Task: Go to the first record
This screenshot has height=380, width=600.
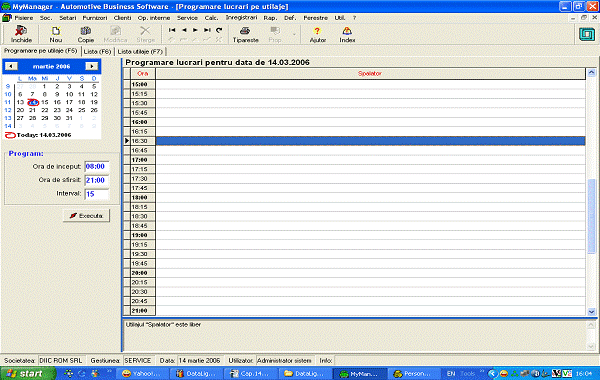Action: point(172,30)
